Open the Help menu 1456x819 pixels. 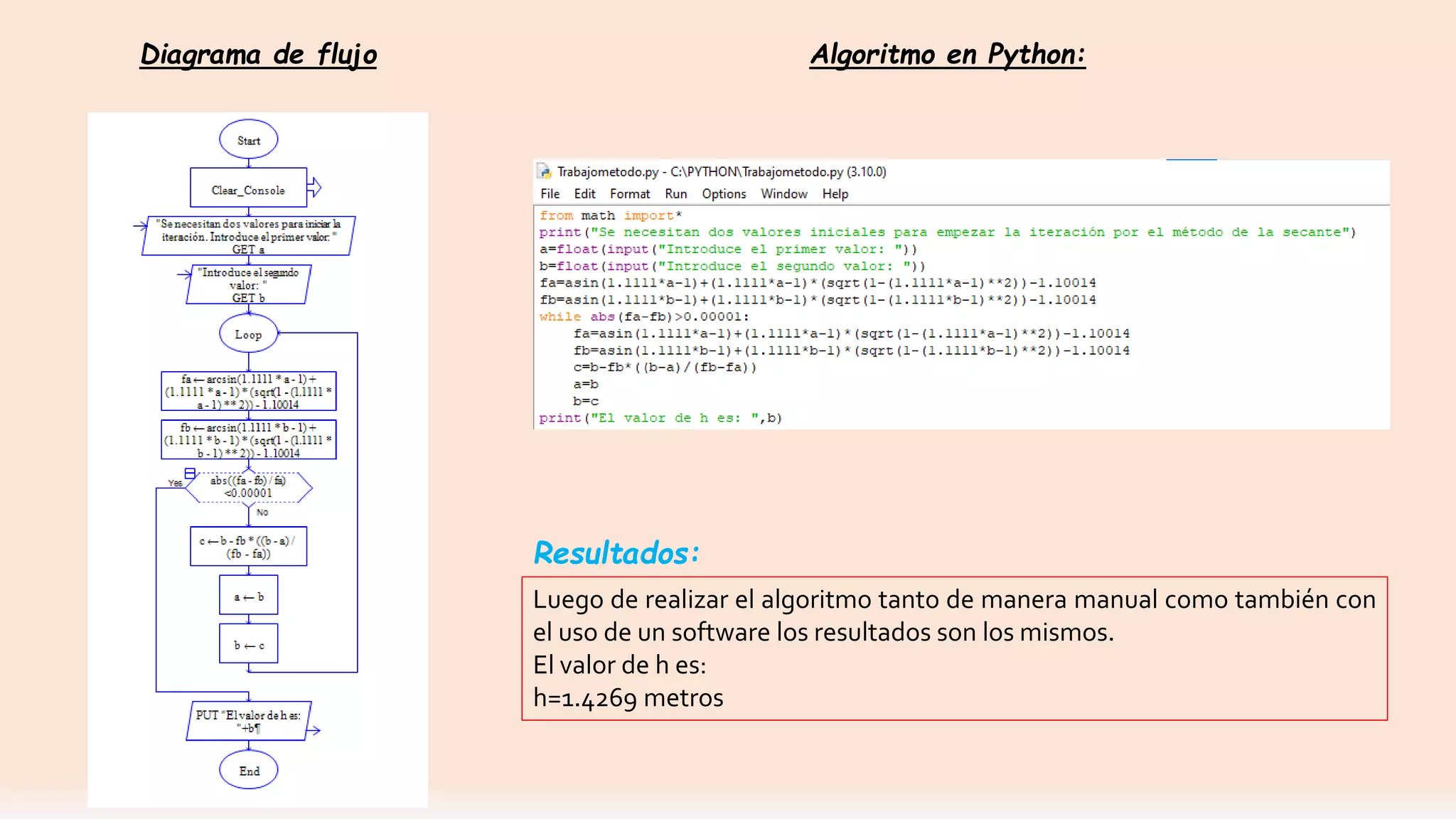click(x=835, y=194)
